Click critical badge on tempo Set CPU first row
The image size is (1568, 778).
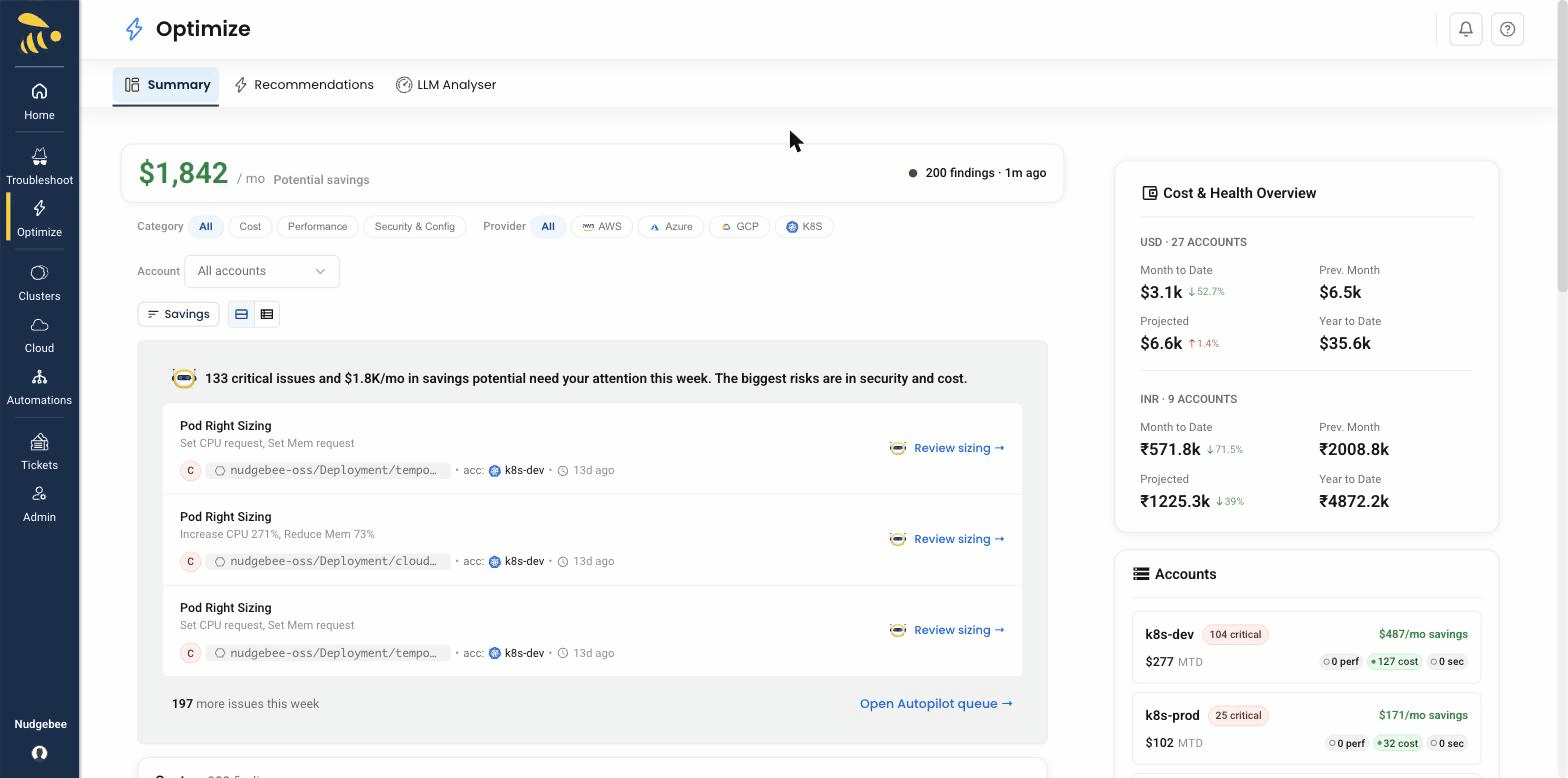(190, 470)
